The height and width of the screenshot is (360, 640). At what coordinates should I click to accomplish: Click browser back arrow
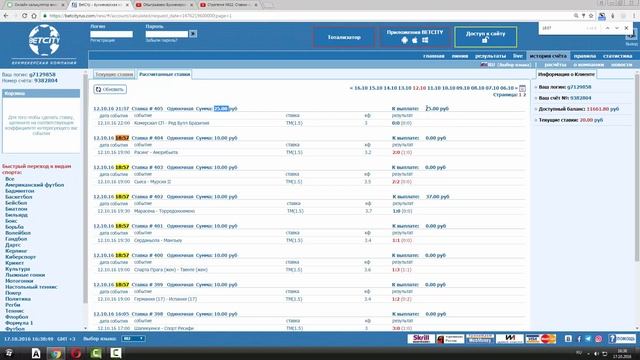tap(6, 16)
